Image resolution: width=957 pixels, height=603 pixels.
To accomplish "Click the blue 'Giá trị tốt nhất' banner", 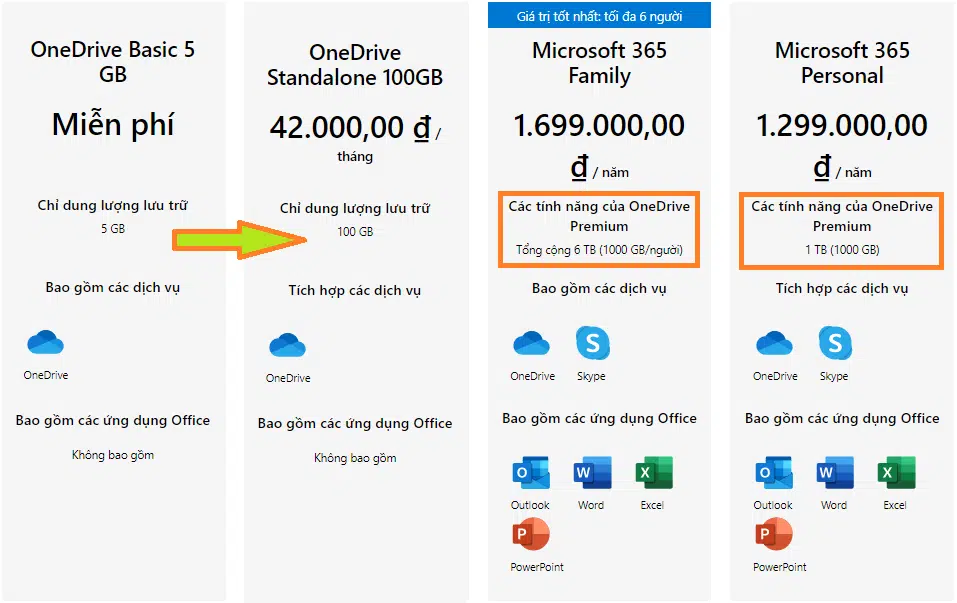I will tap(598, 14).
